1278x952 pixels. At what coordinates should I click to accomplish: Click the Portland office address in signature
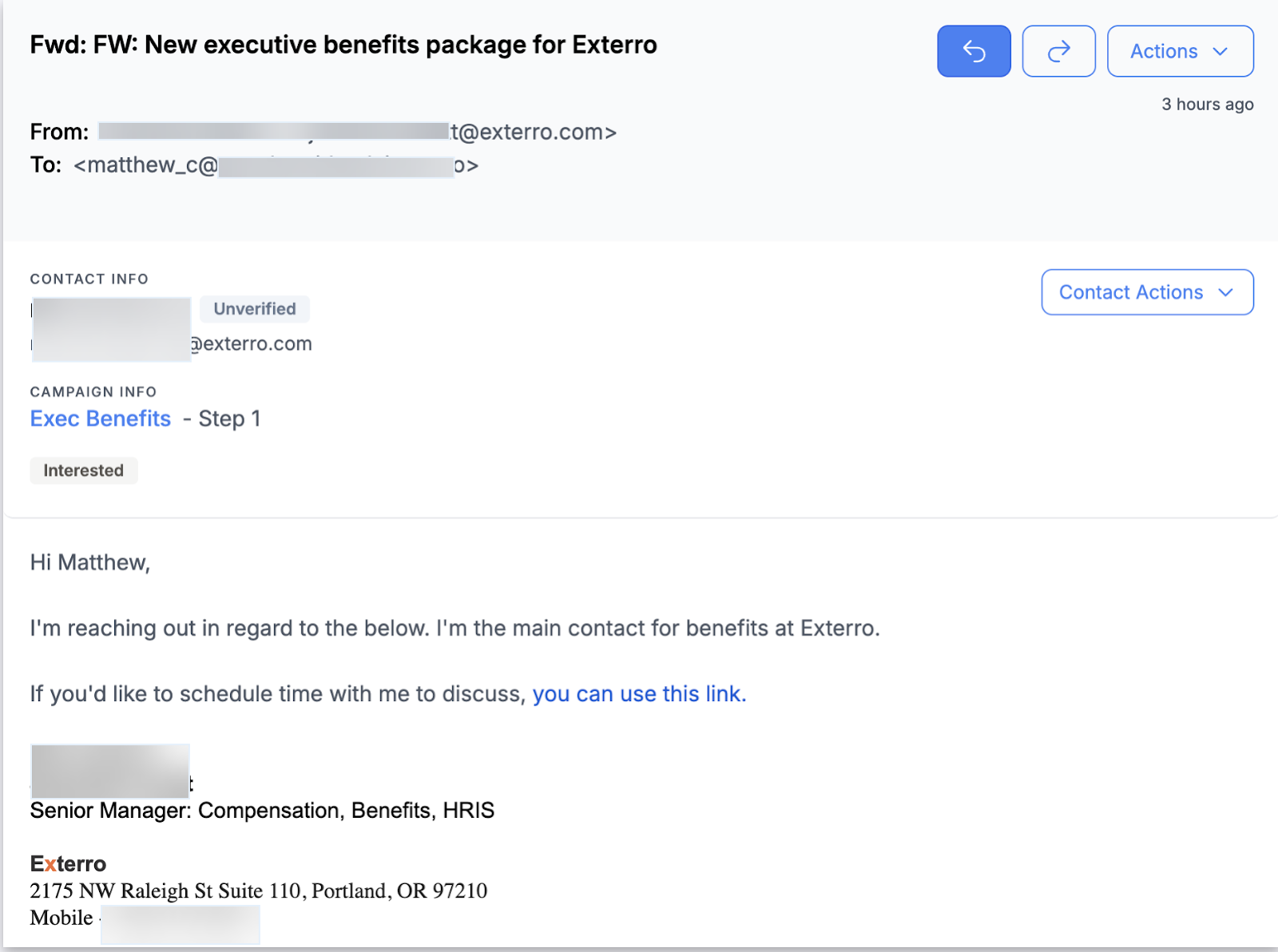(x=258, y=891)
